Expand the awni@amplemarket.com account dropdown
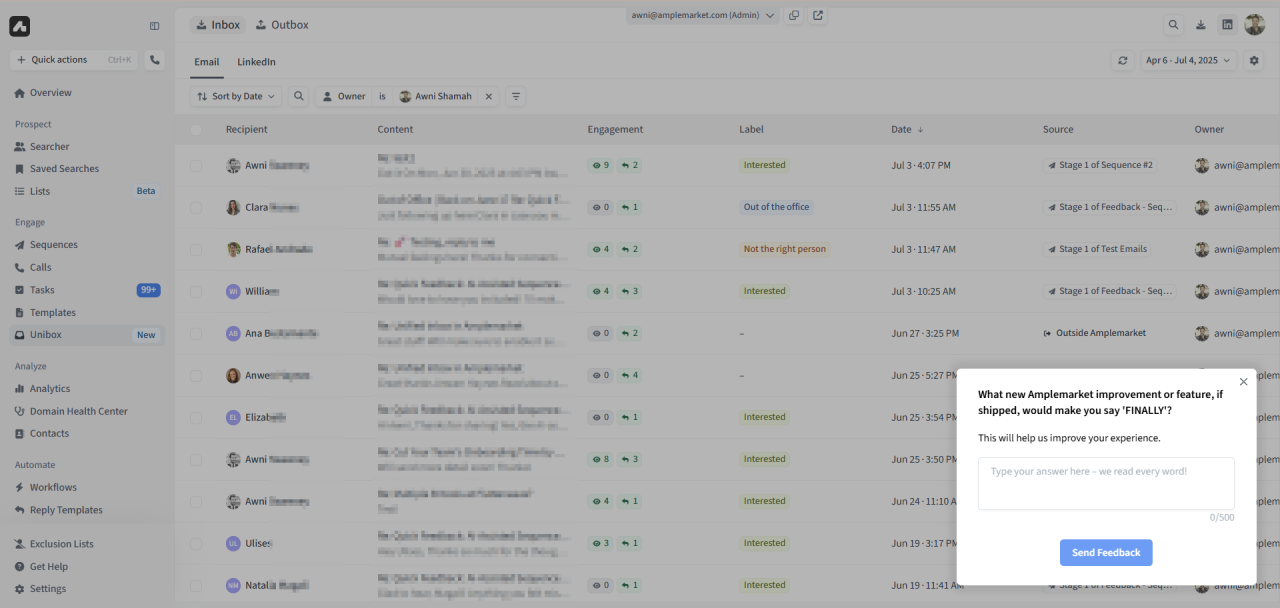The height and width of the screenshot is (608, 1280). [703, 15]
